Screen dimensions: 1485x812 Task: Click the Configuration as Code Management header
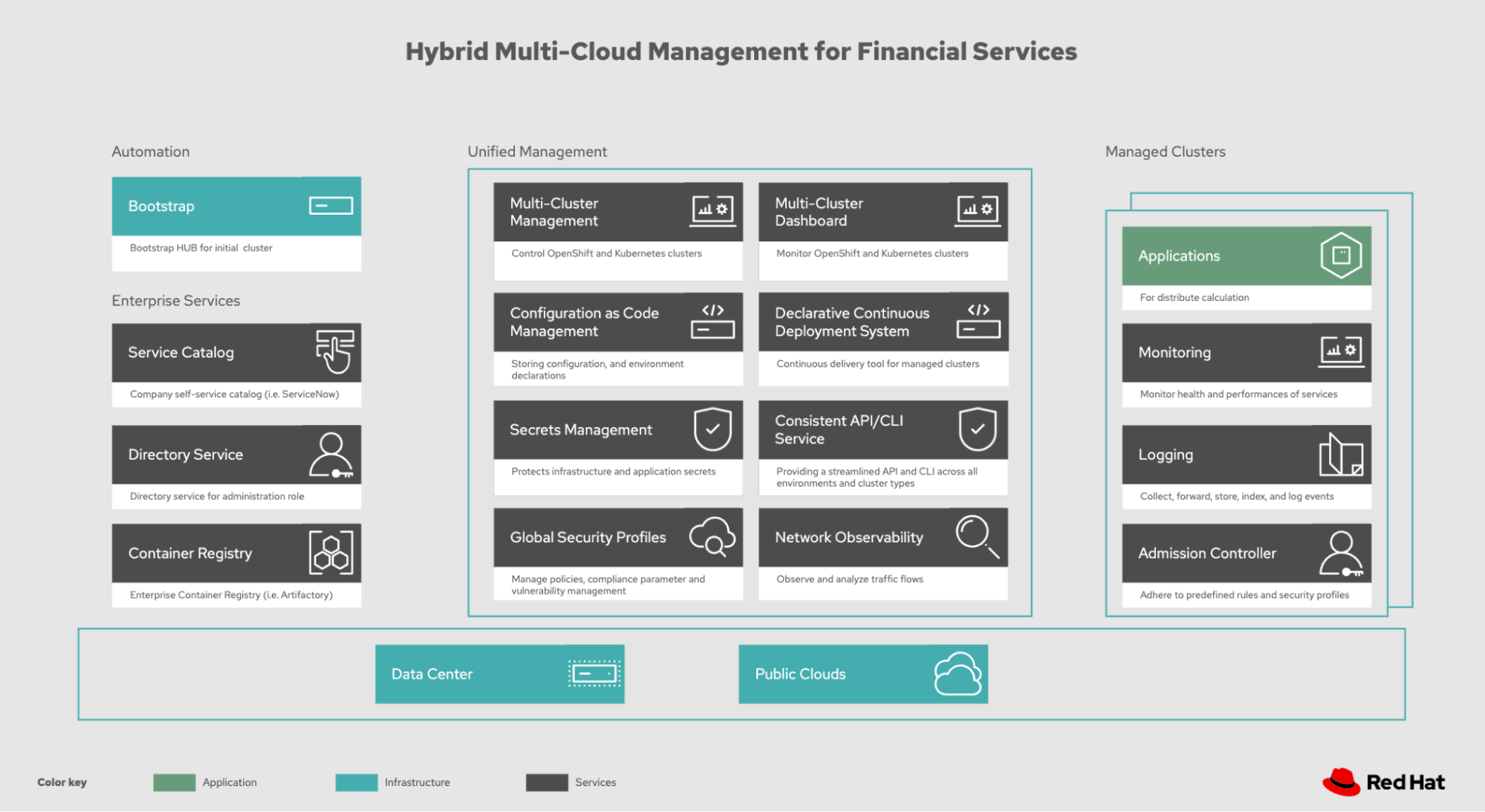(x=618, y=322)
